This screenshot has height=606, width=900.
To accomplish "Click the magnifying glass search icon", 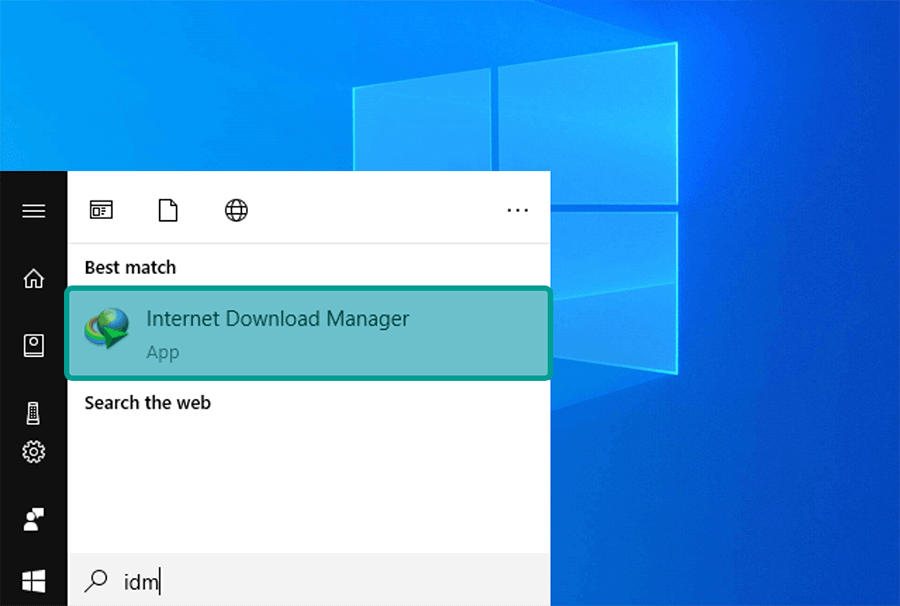I will click(x=96, y=581).
